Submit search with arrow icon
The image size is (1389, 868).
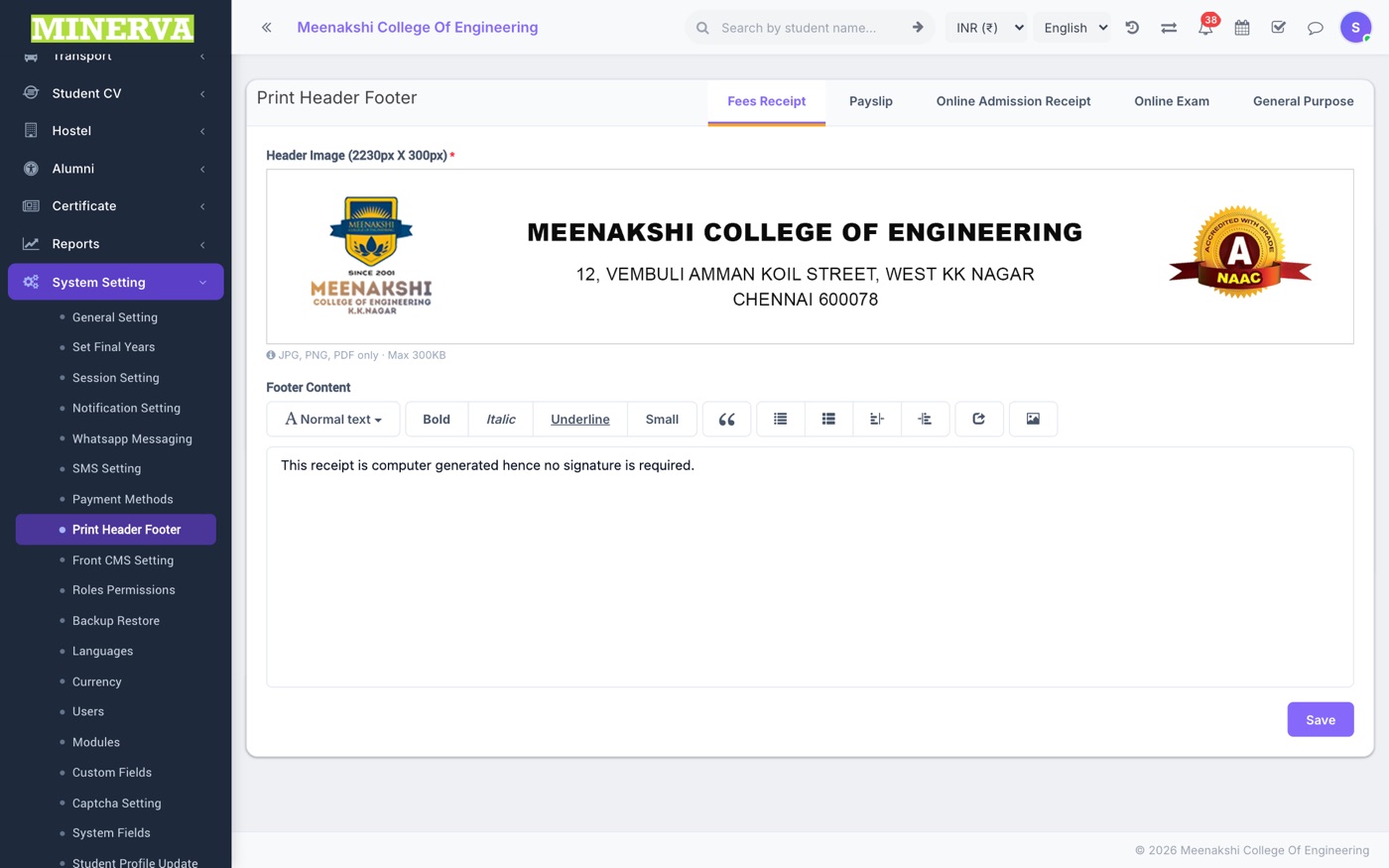(918, 28)
